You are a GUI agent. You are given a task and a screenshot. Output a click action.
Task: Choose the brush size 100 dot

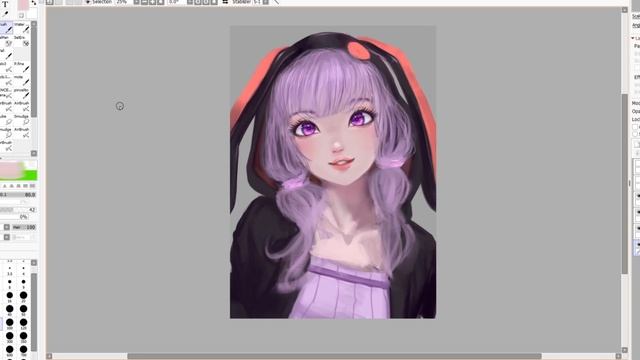coord(9,322)
